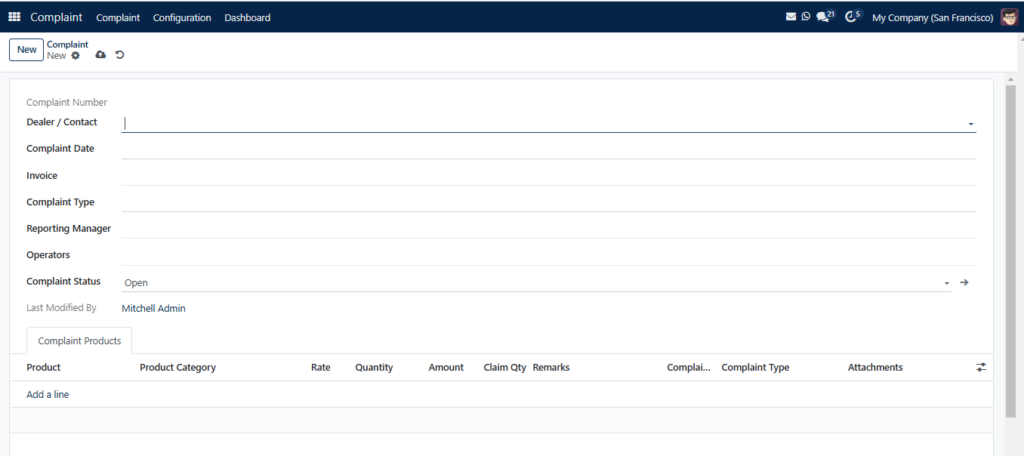Click the Complaint breadcrumb link
This screenshot has height=456, width=1024.
[x=67, y=44]
